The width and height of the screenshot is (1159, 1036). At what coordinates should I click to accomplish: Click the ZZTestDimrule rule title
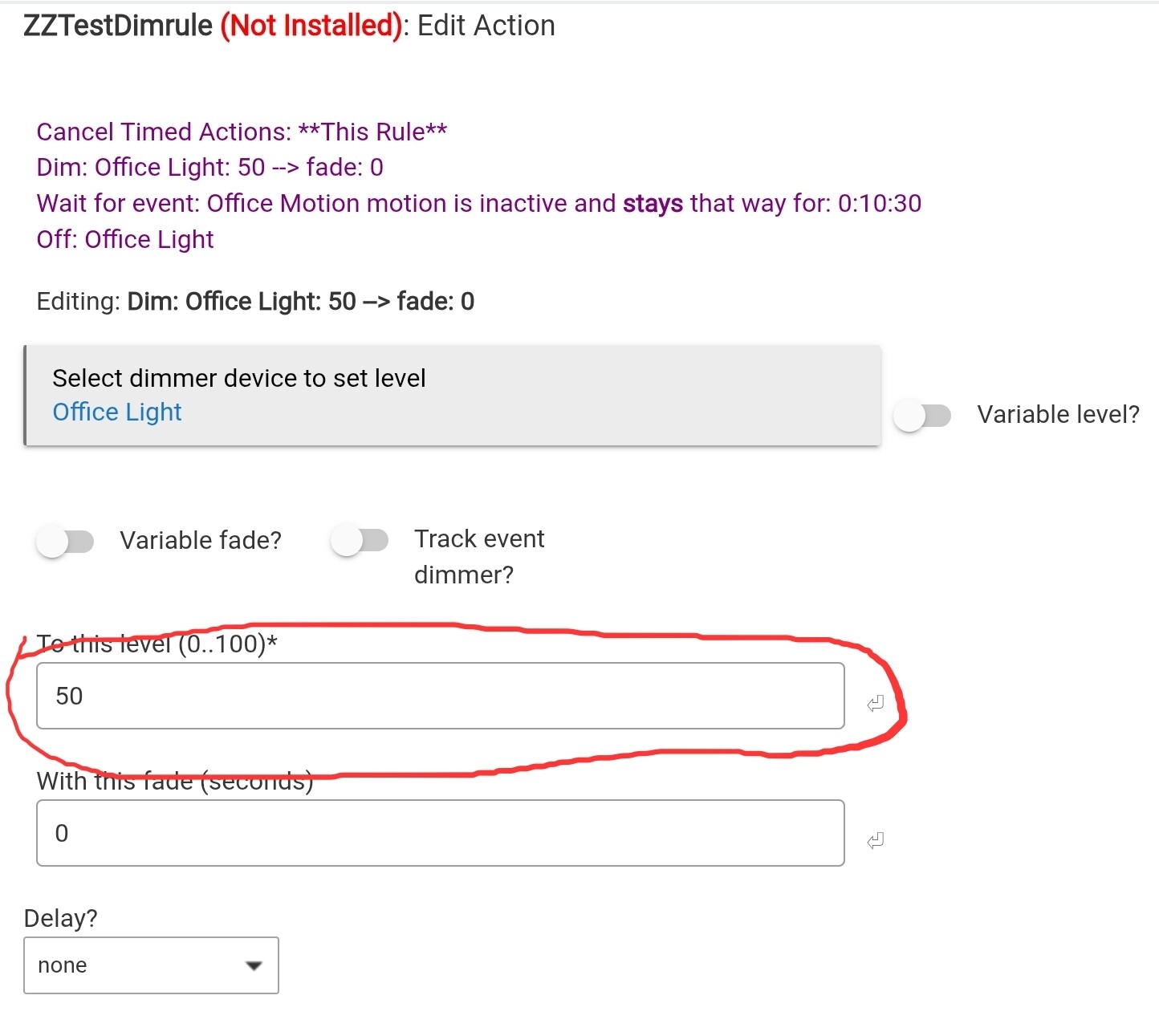click(118, 26)
